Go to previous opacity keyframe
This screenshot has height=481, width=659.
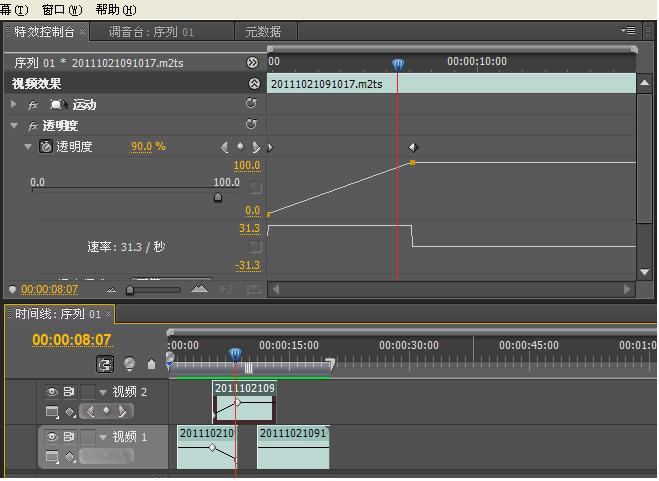tap(224, 147)
